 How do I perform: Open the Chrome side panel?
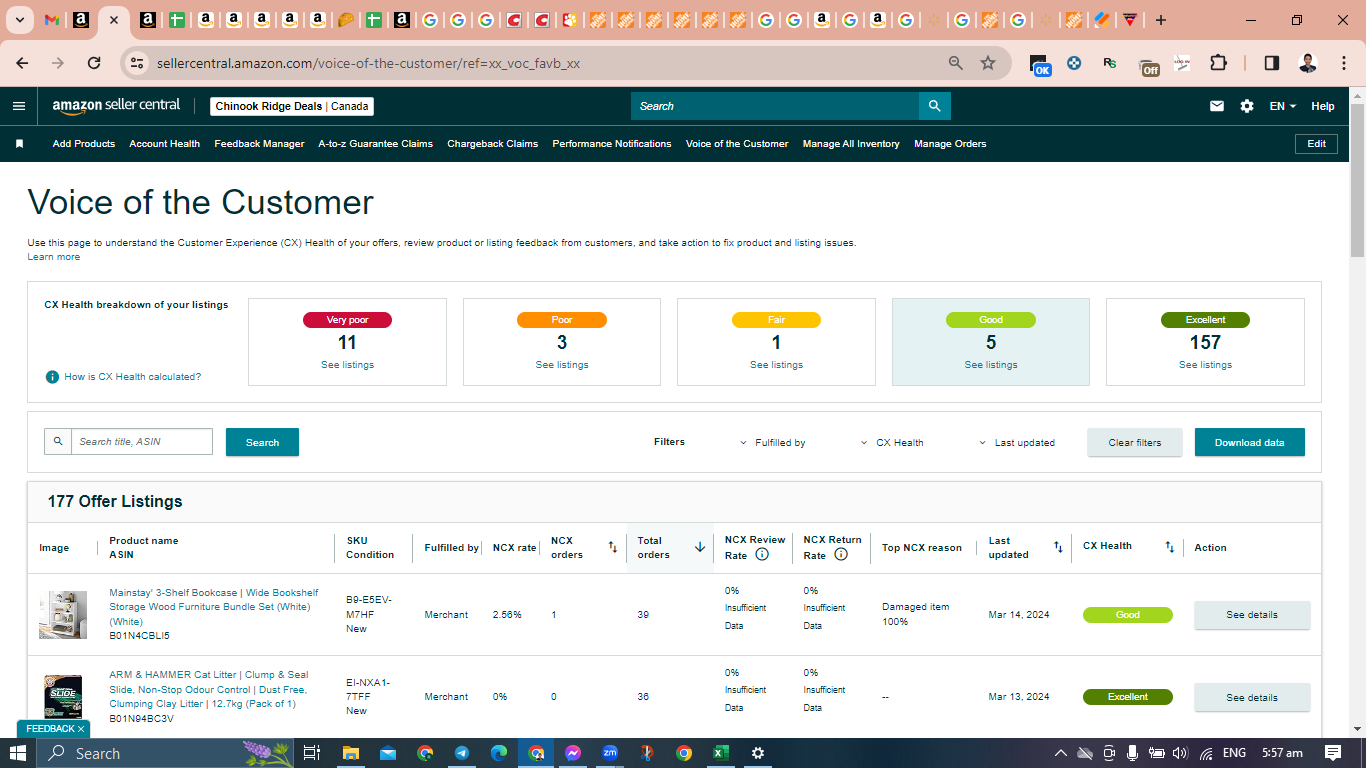click(x=1272, y=63)
